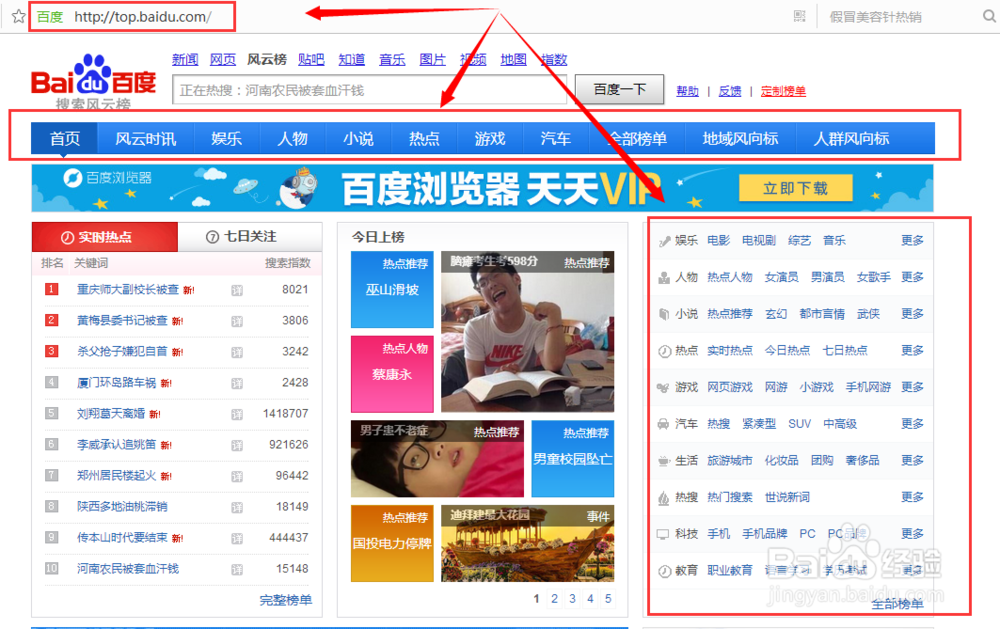
Task: Open 风云时讯 in the navigation bar
Action: point(145,138)
